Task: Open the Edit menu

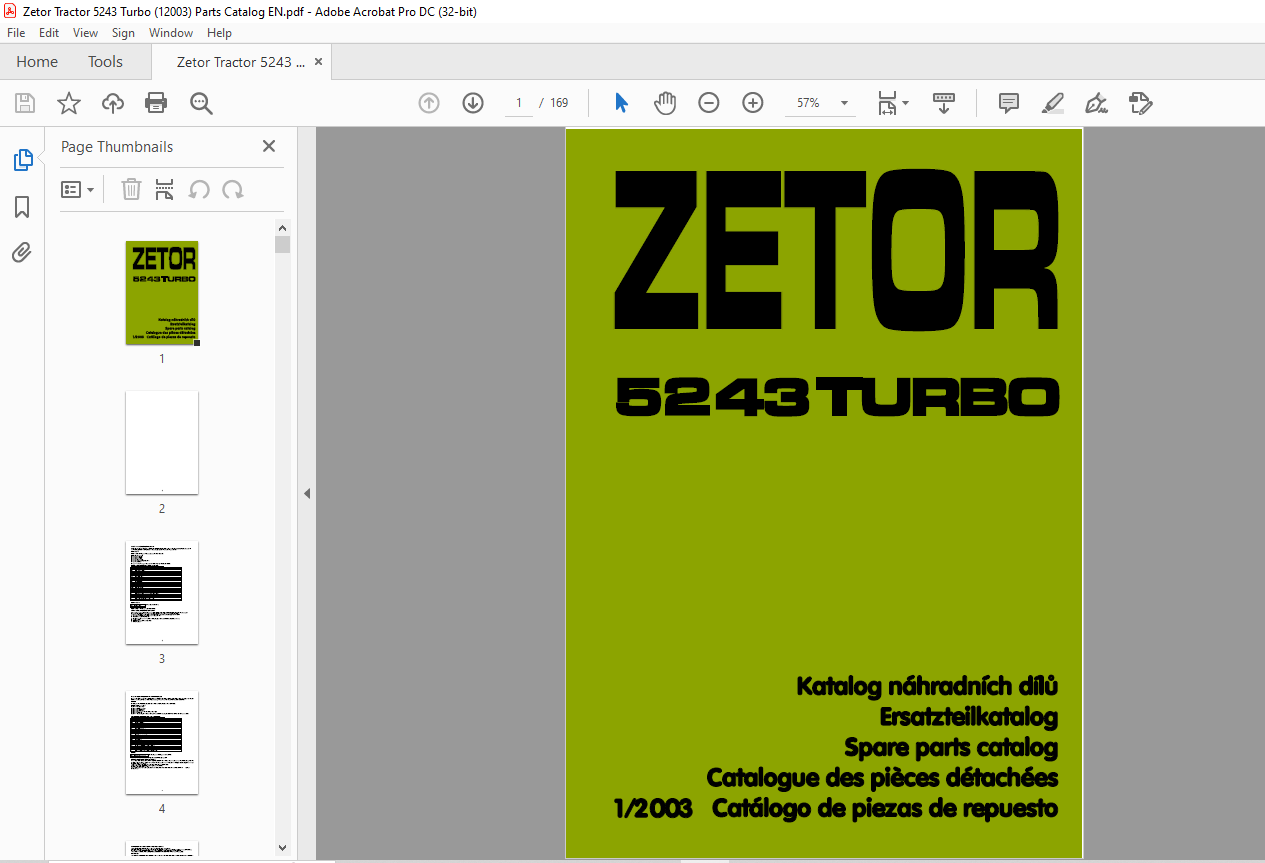Action: (49, 33)
